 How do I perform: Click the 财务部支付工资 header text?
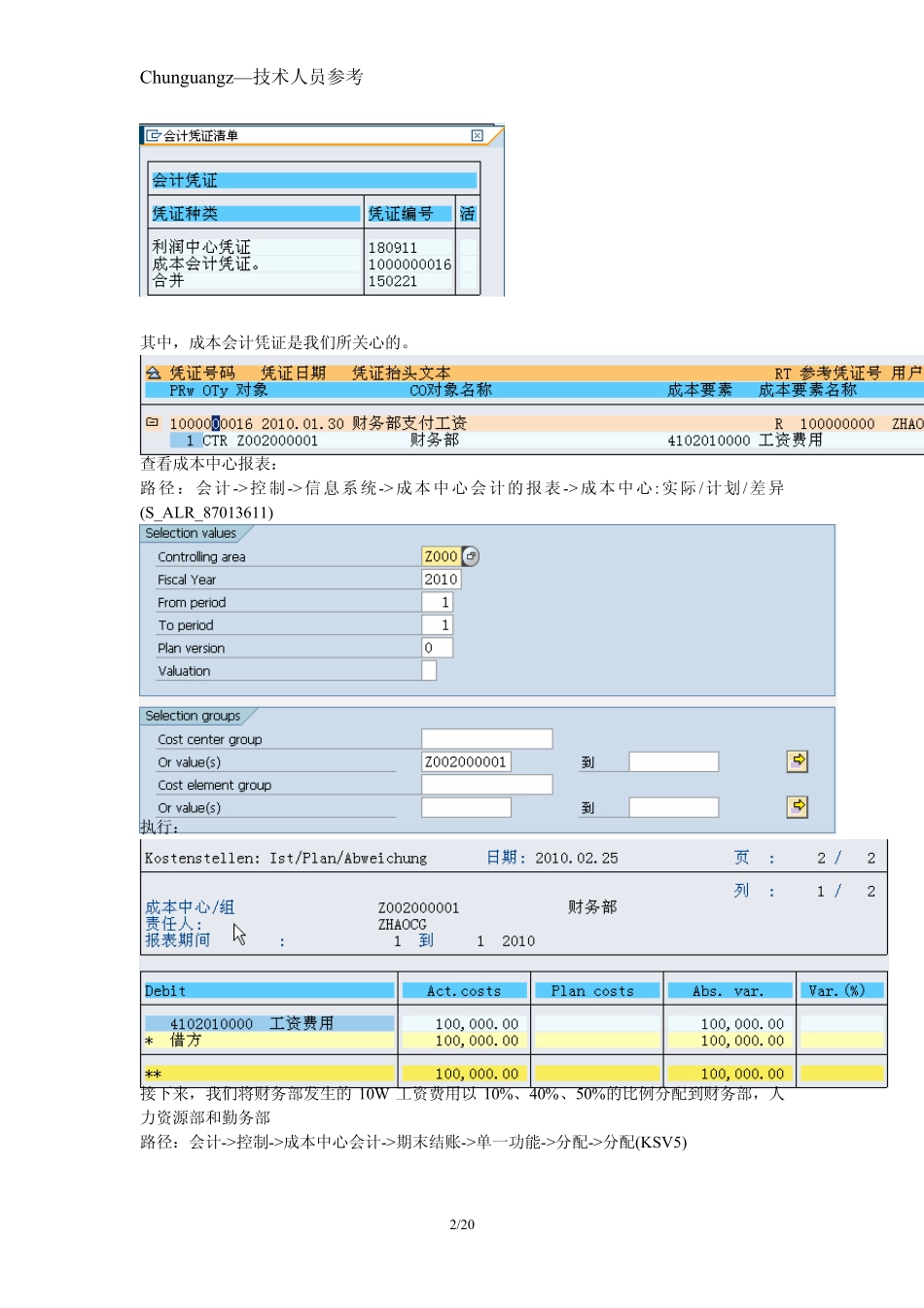click(x=409, y=423)
